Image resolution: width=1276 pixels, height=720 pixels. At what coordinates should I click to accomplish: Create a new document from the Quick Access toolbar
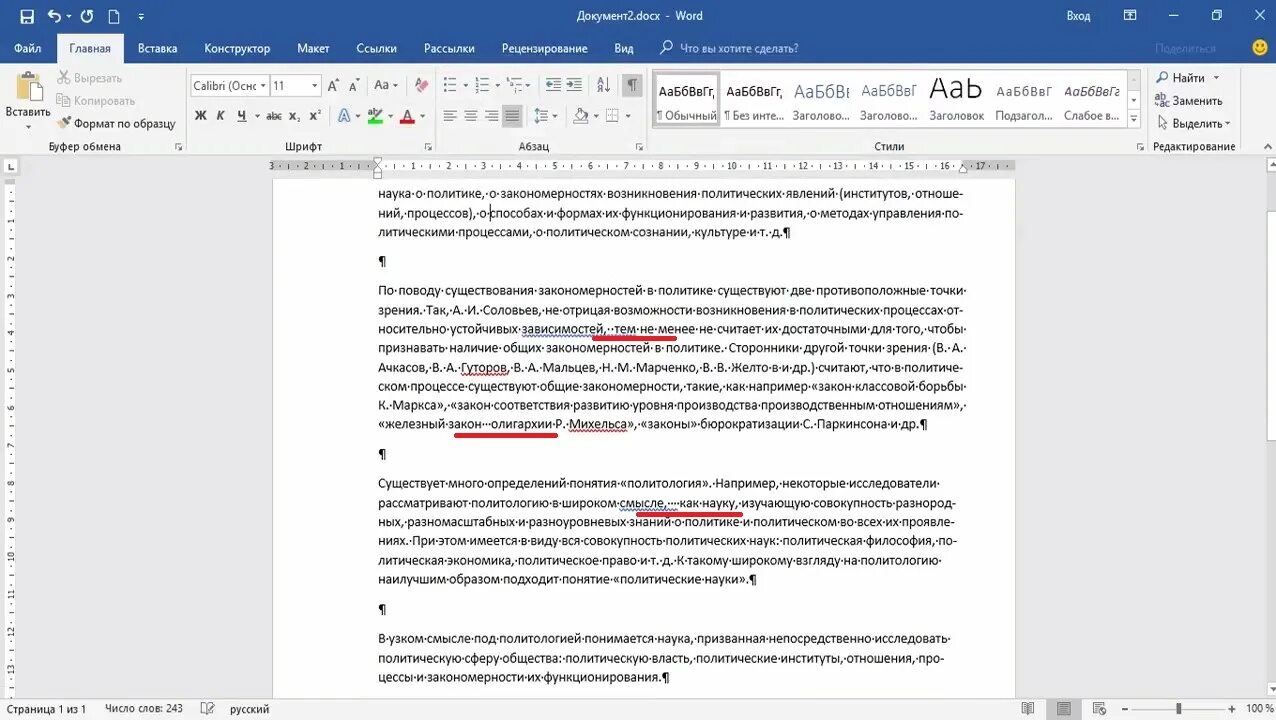(114, 16)
